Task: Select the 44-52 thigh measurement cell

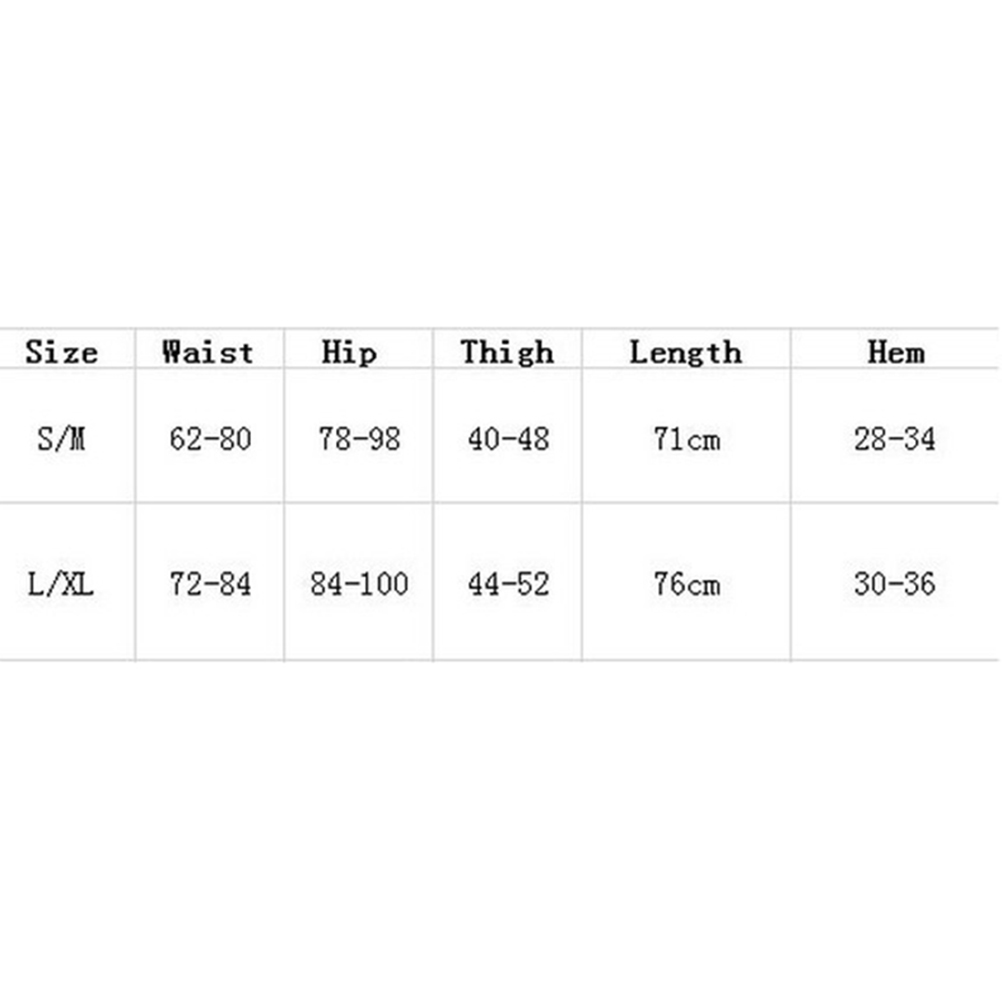Action: click(508, 584)
